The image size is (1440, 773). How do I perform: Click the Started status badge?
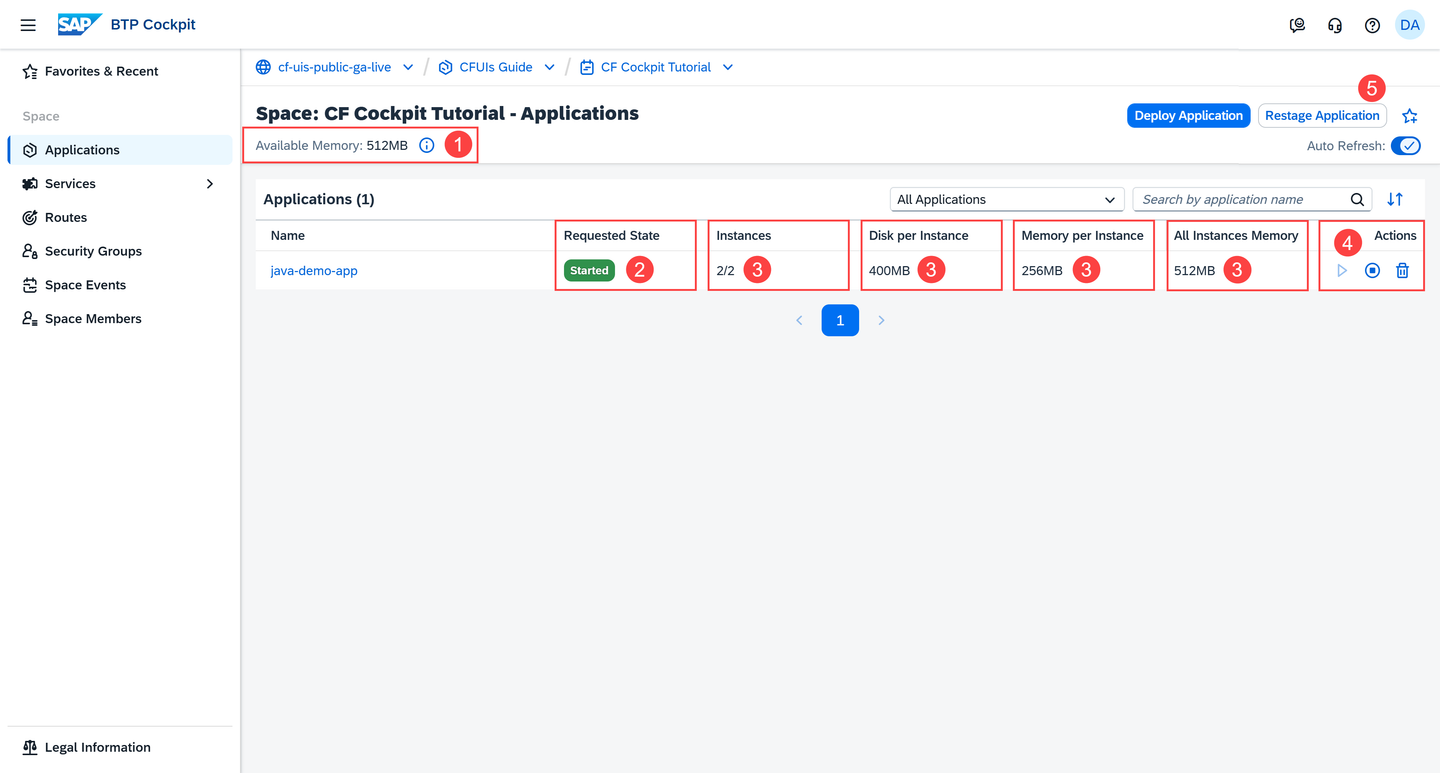pyautogui.click(x=589, y=270)
